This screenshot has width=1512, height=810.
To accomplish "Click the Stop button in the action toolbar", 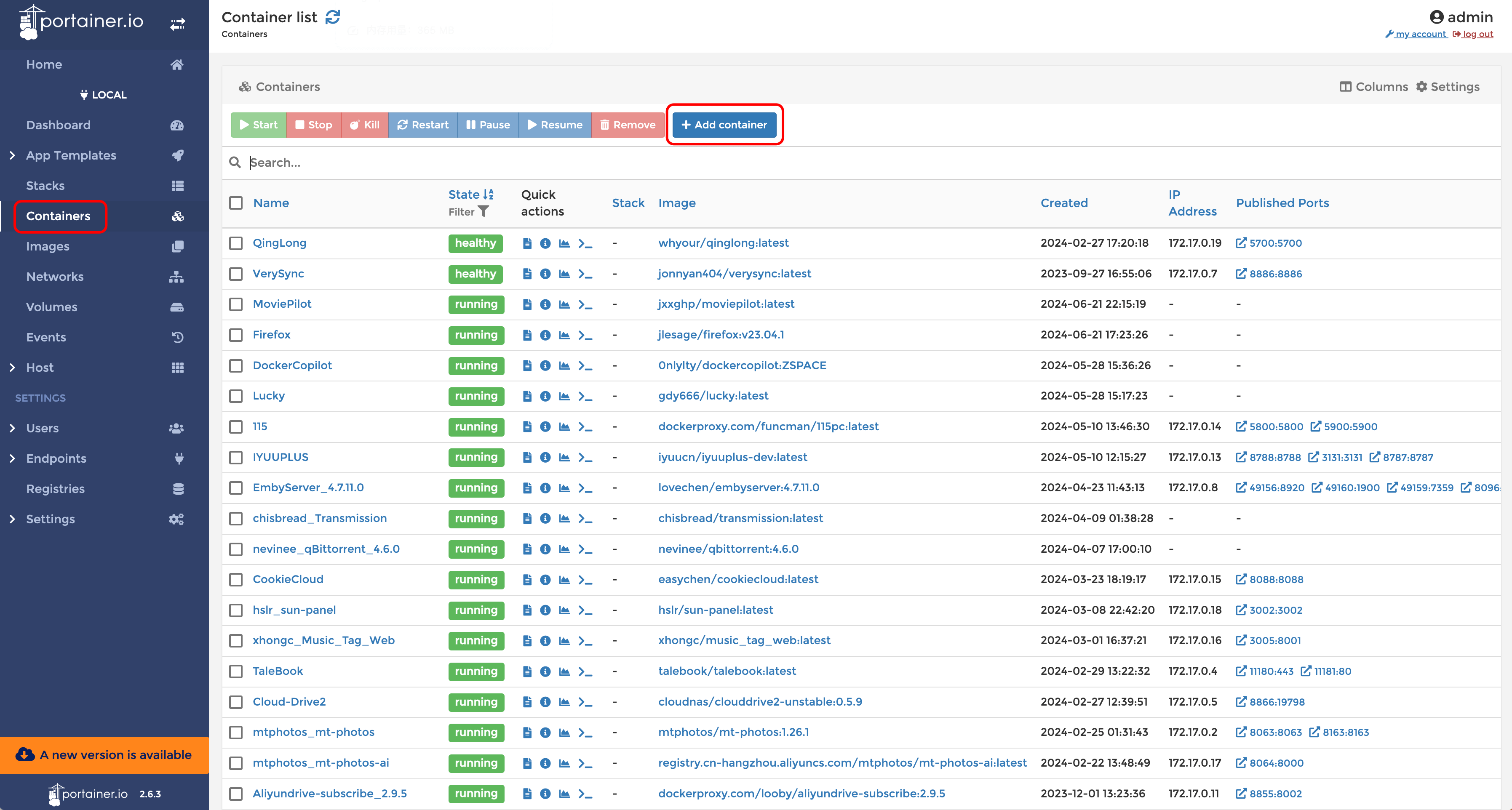I will (x=313, y=125).
